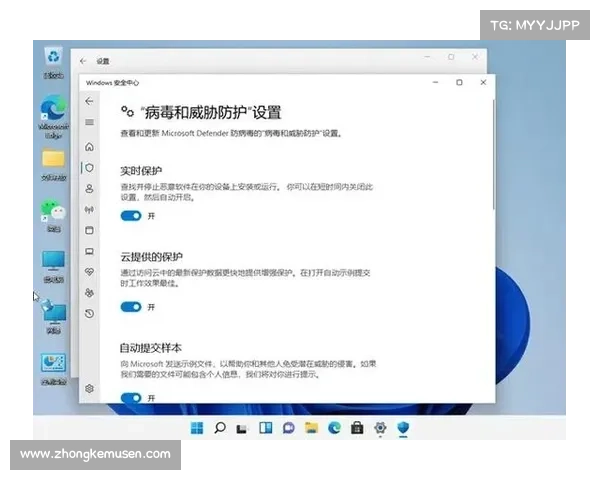This screenshot has height=480, width=600.
Task: Open Device performance & health heart icon
Action: [89, 272]
